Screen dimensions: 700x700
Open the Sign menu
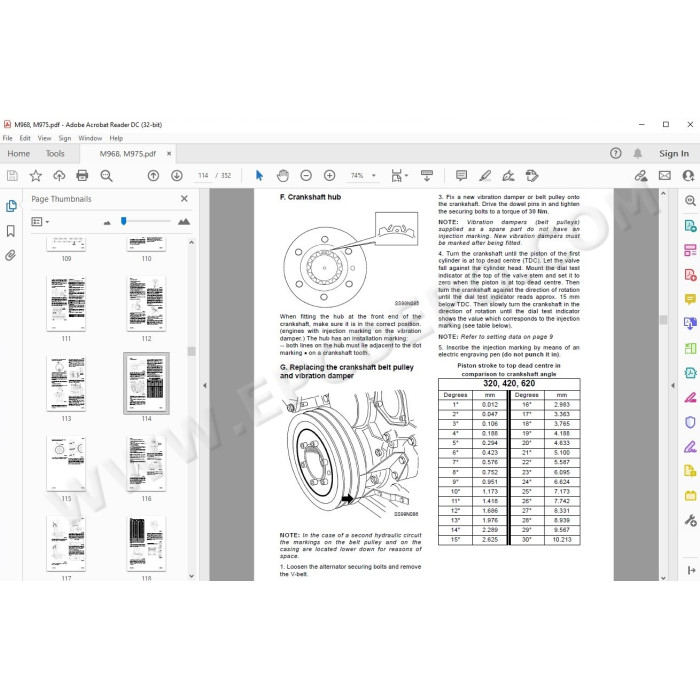[65, 138]
